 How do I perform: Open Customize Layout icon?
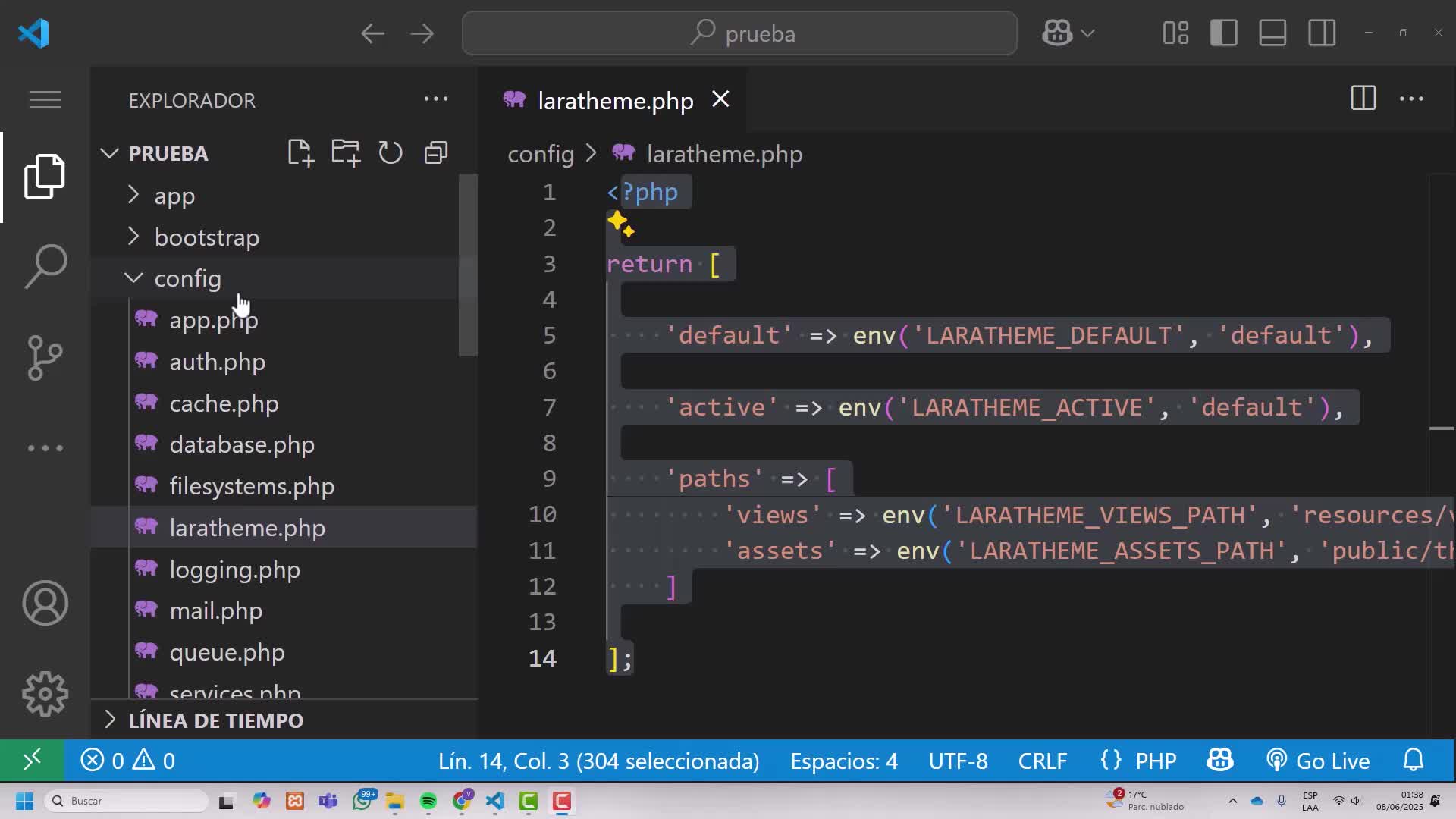click(x=1175, y=33)
